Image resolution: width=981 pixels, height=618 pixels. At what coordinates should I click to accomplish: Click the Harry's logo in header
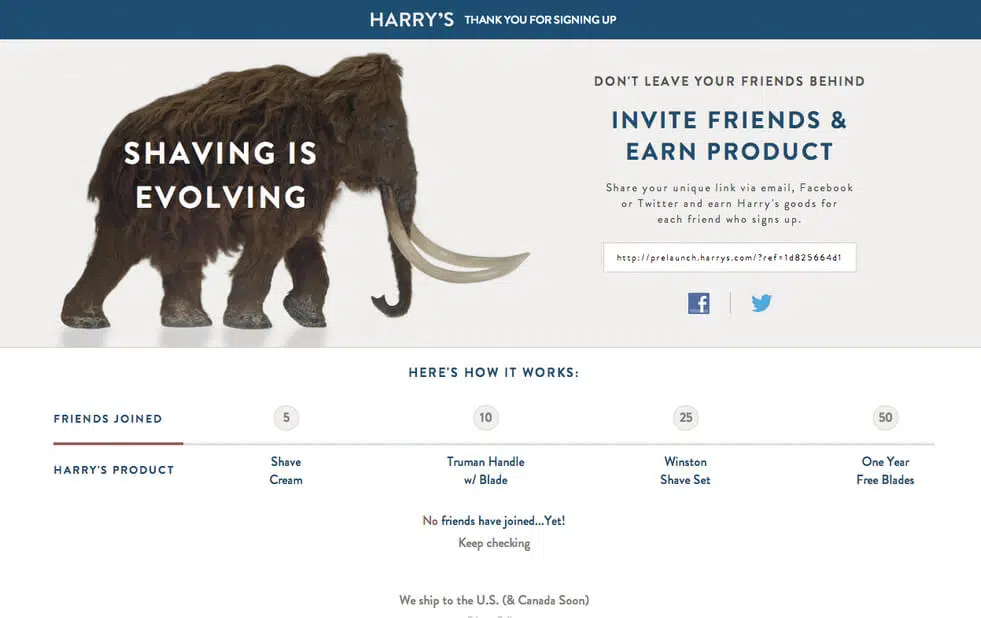411,19
